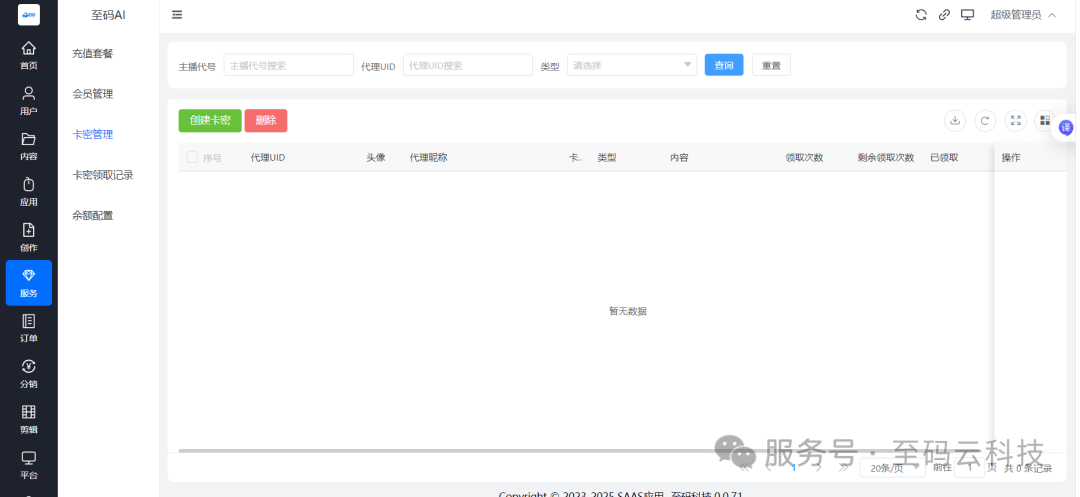1080x497 pixels.
Task: Click the table export download icon
Action: click(x=955, y=120)
